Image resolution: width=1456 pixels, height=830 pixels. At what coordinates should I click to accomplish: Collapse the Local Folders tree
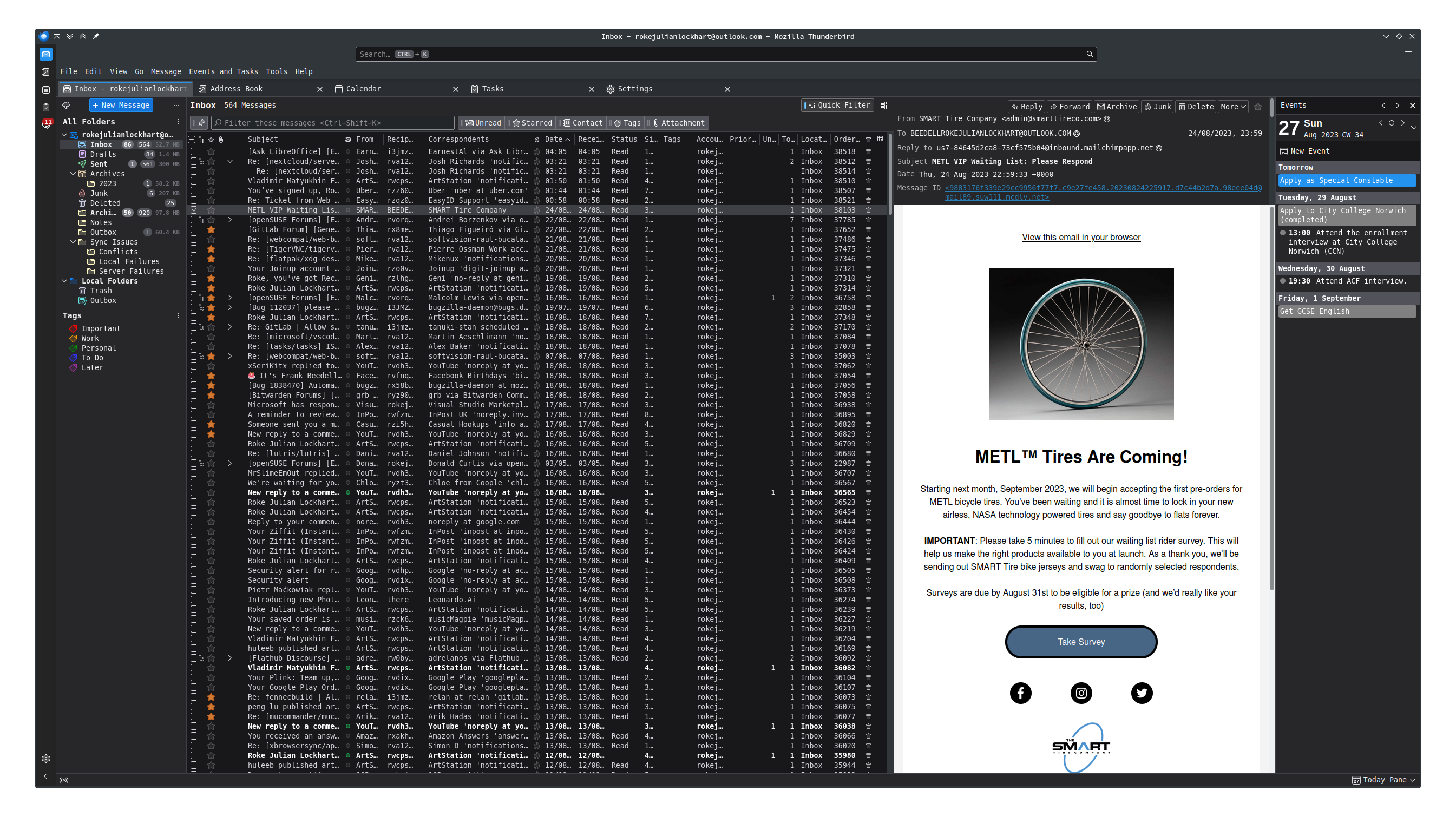64,281
